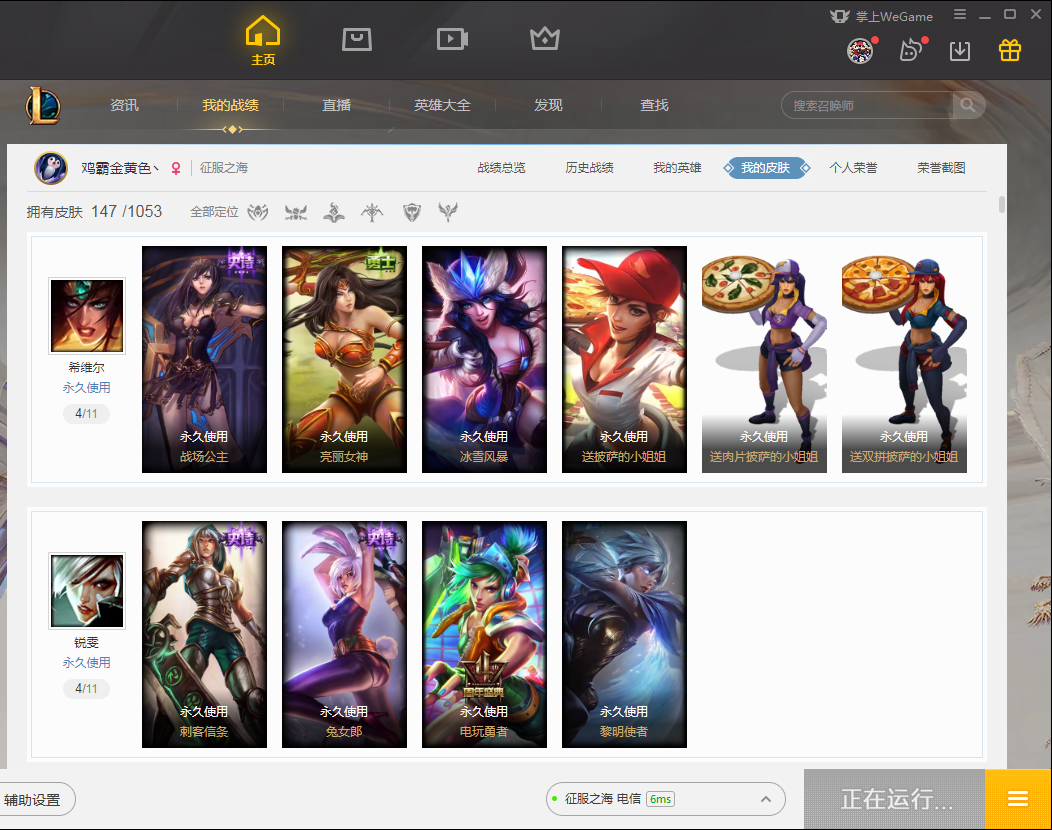Open the 刺客信条 skin thumbnail
Viewport: 1052px width, 830px height.
point(205,634)
